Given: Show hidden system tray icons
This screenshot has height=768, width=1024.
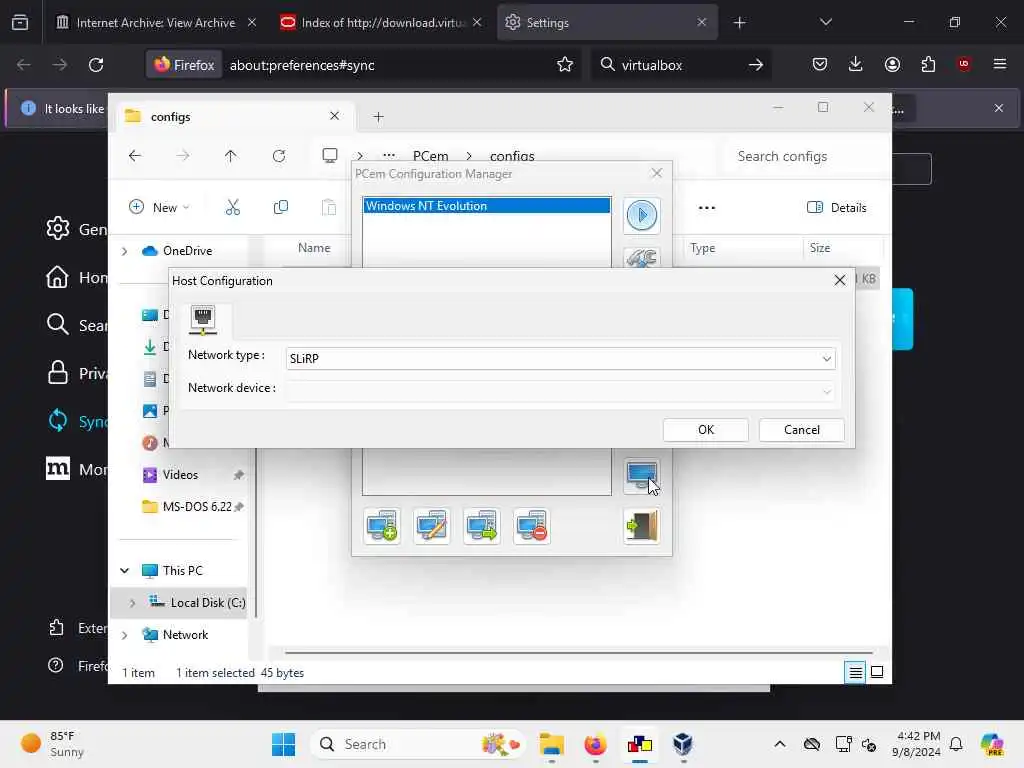Looking at the screenshot, I should 780,744.
